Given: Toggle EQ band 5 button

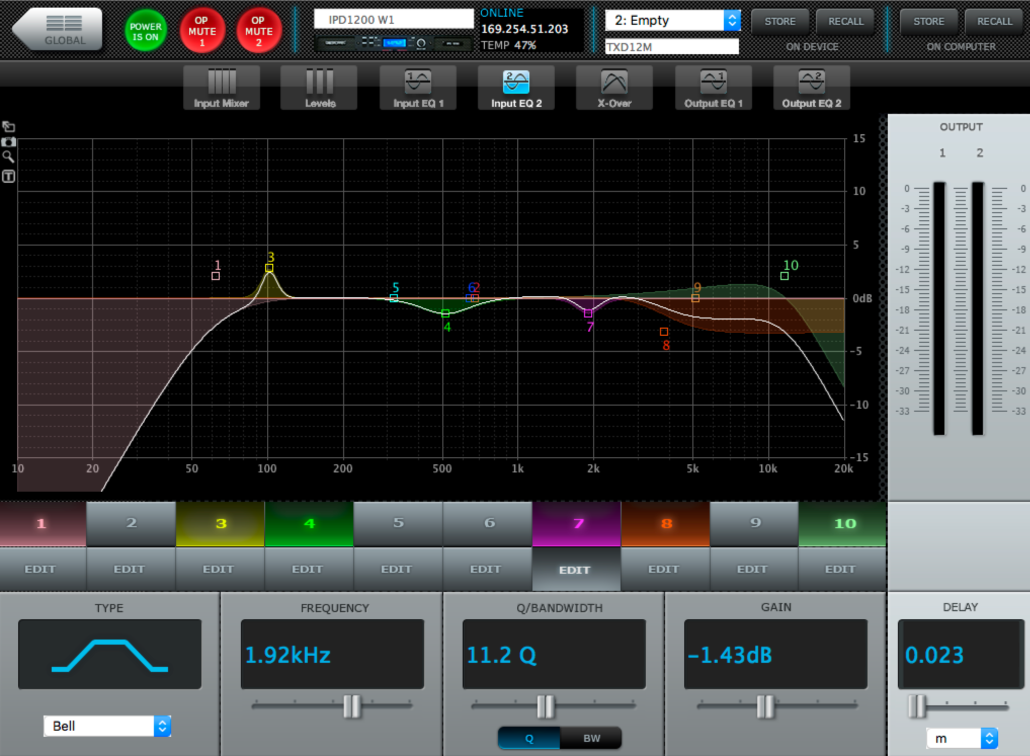Looking at the screenshot, I should click(x=398, y=523).
